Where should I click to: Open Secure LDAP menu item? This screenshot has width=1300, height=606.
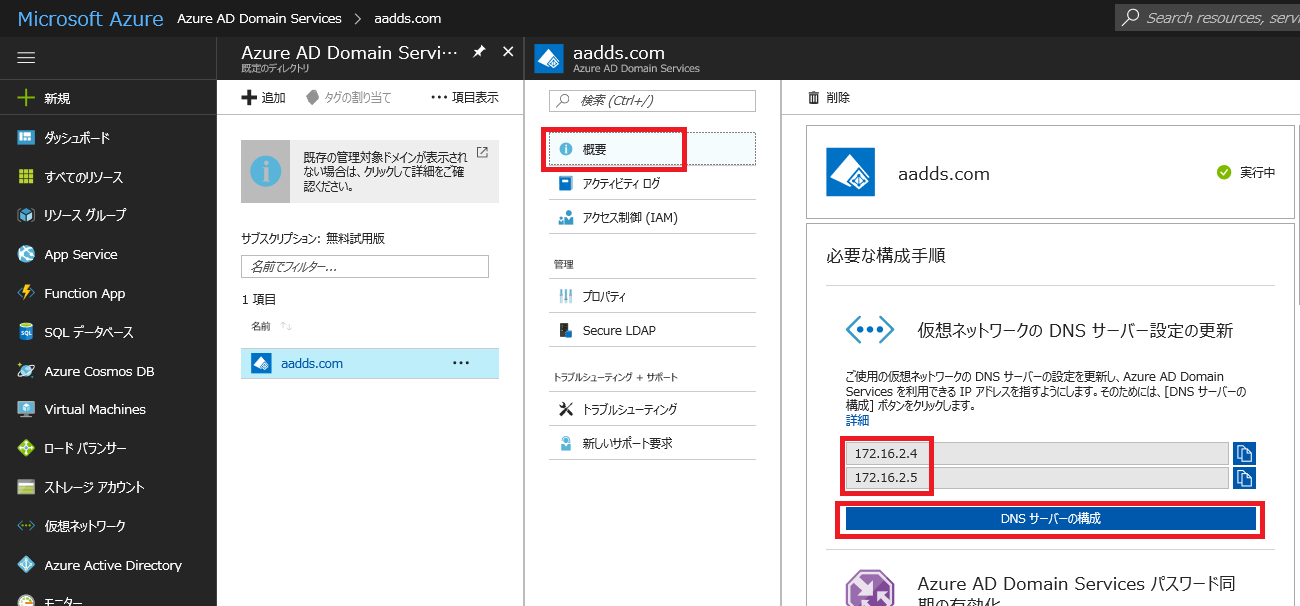(x=652, y=330)
